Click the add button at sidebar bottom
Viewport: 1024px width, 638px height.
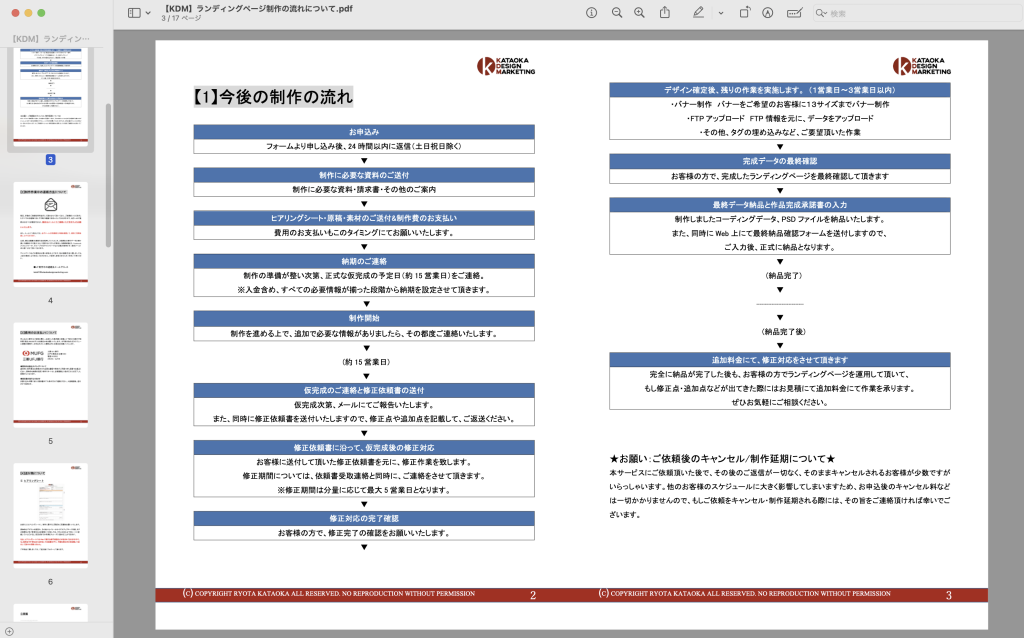click(x=9, y=631)
